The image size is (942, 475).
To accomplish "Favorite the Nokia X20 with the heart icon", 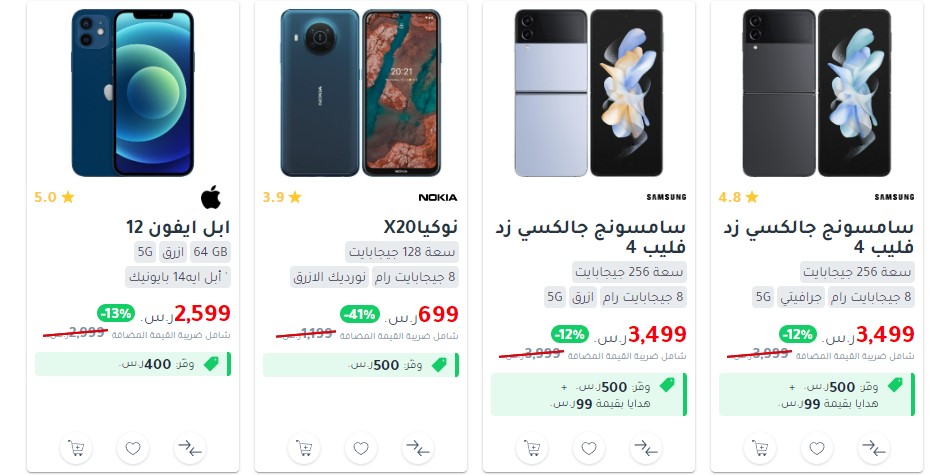I will [361, 448].
